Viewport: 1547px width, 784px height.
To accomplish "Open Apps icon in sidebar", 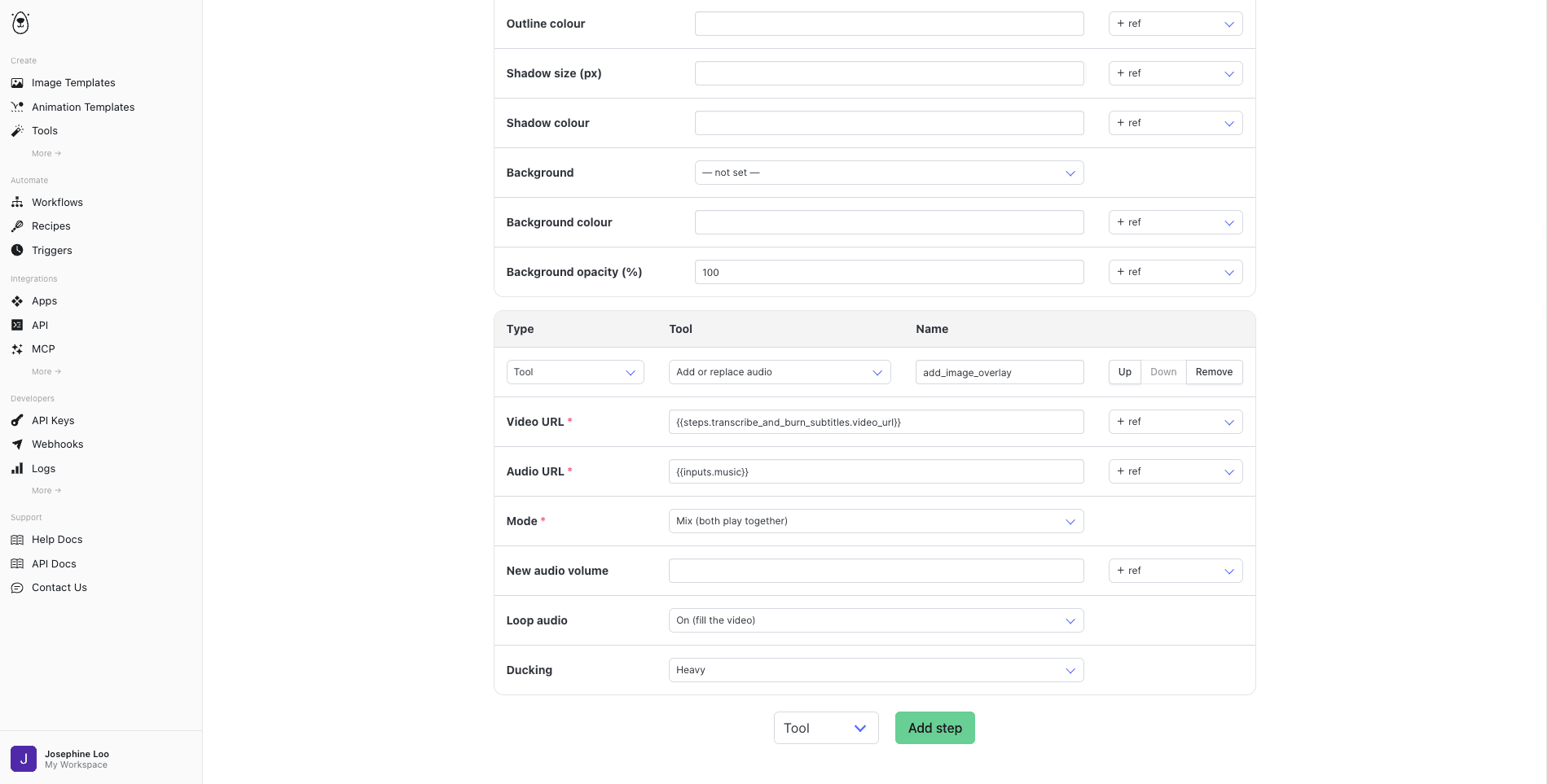I will click(17, 301).
